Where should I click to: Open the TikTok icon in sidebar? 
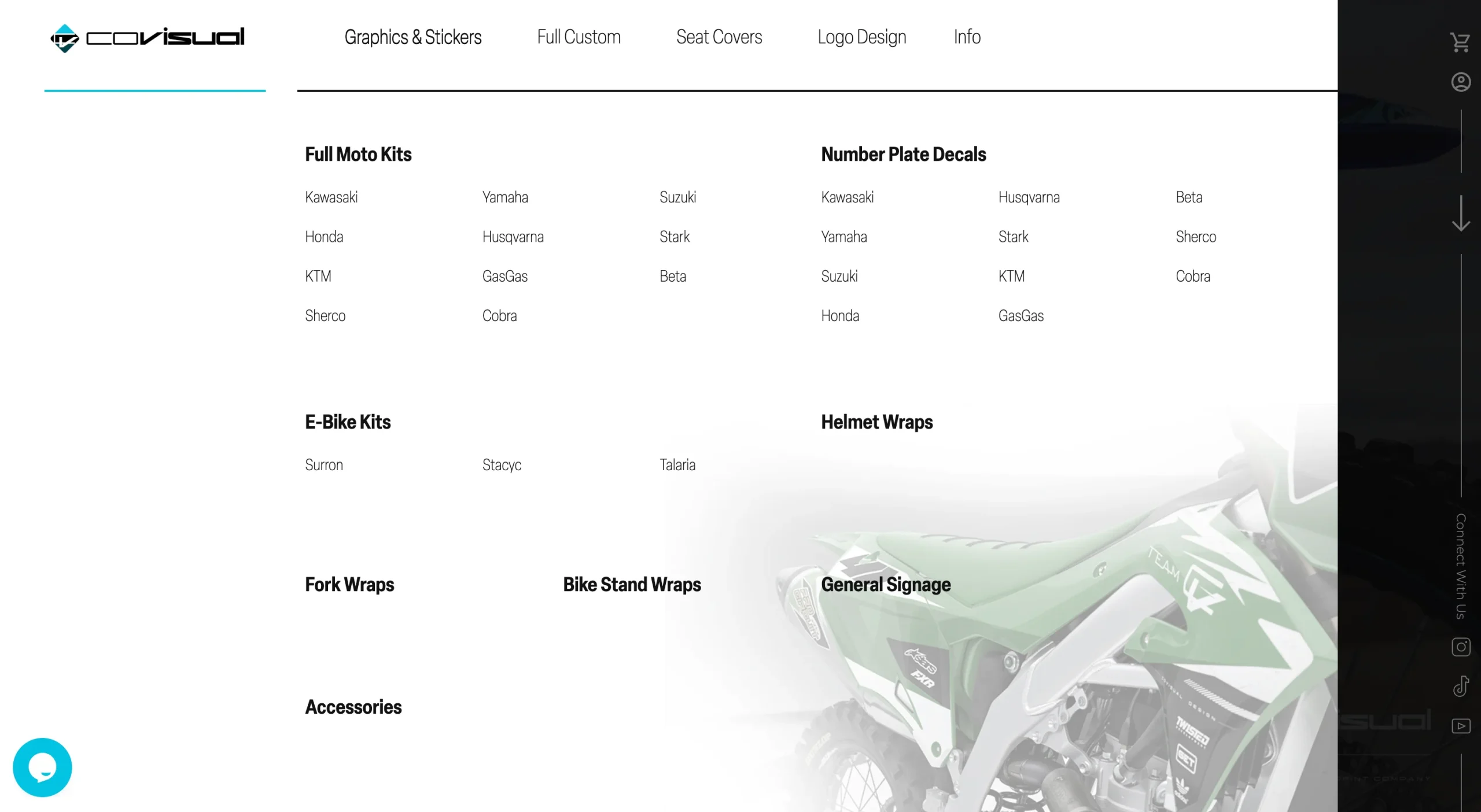[x=1461, y=686]
